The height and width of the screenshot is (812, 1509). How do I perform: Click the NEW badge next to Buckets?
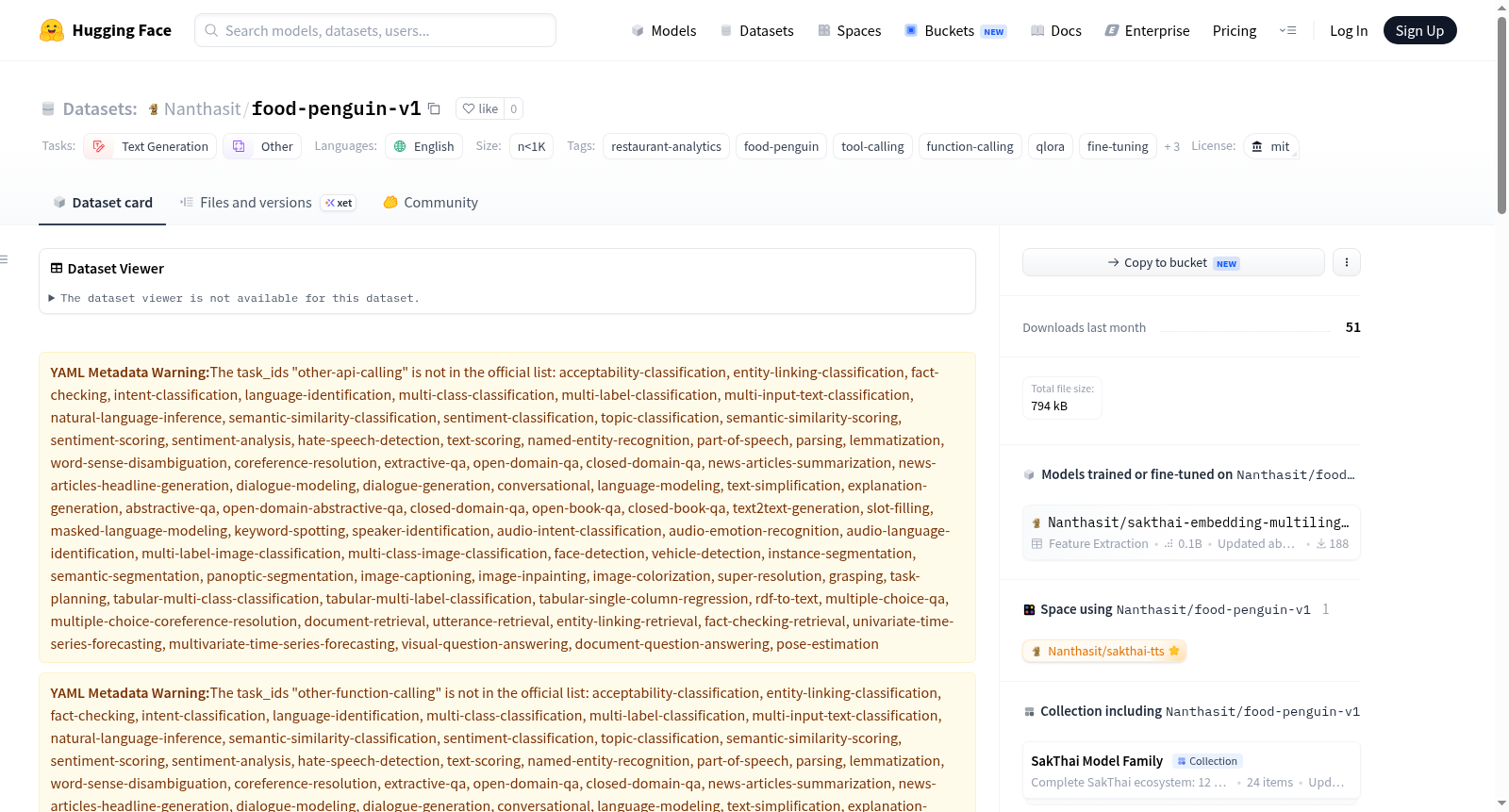click(994, 31)
